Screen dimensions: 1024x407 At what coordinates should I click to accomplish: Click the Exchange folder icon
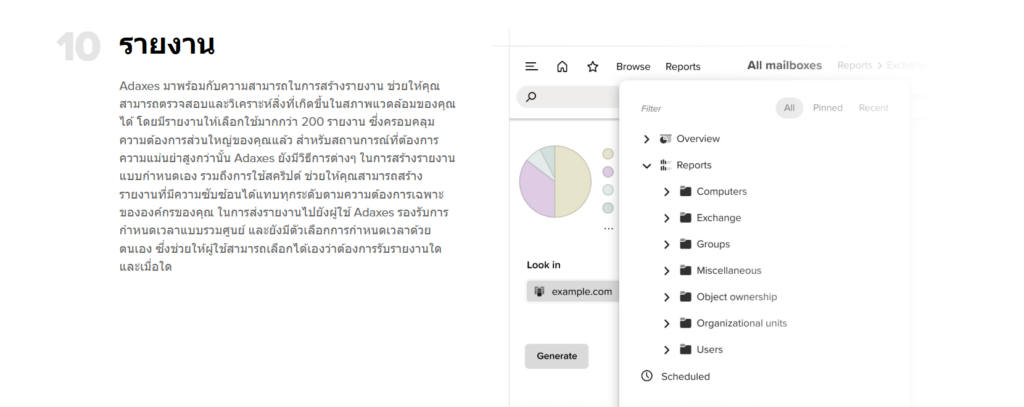pos(686,217)
